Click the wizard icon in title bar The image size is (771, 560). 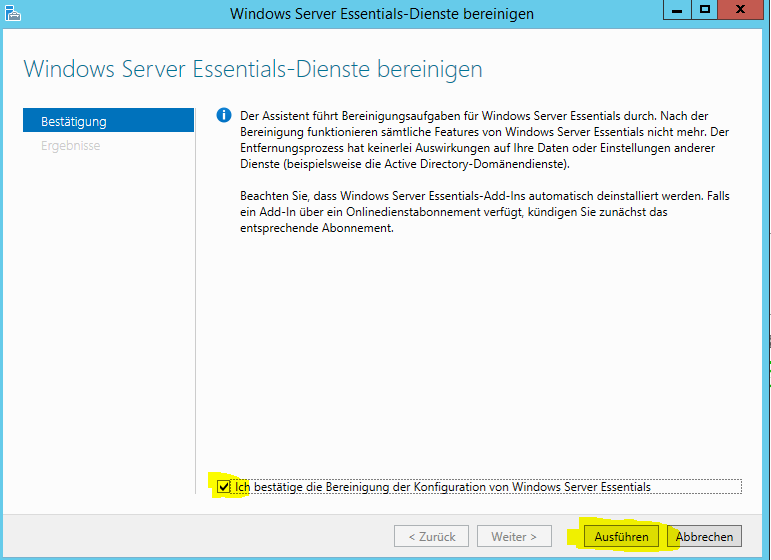coord(11,13)
